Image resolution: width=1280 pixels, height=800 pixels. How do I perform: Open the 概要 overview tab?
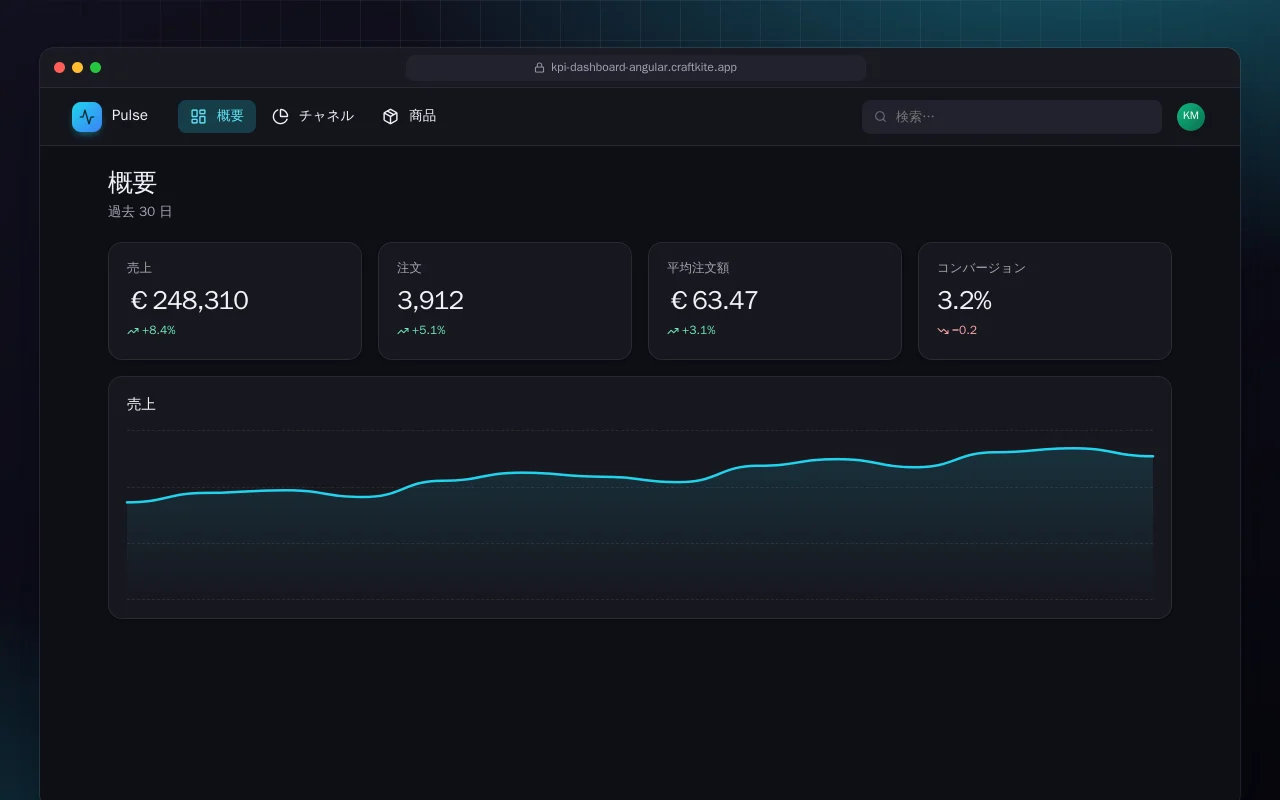coord(217,116)
